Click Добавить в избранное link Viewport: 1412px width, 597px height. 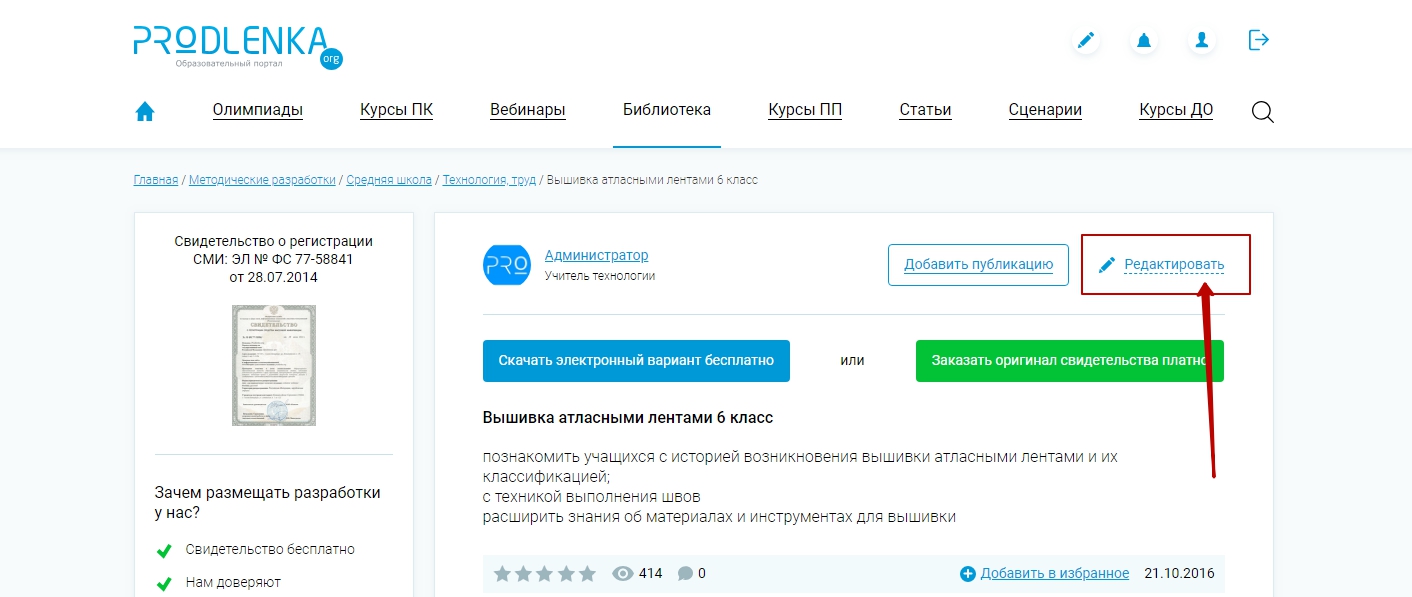click(1054, 573)
